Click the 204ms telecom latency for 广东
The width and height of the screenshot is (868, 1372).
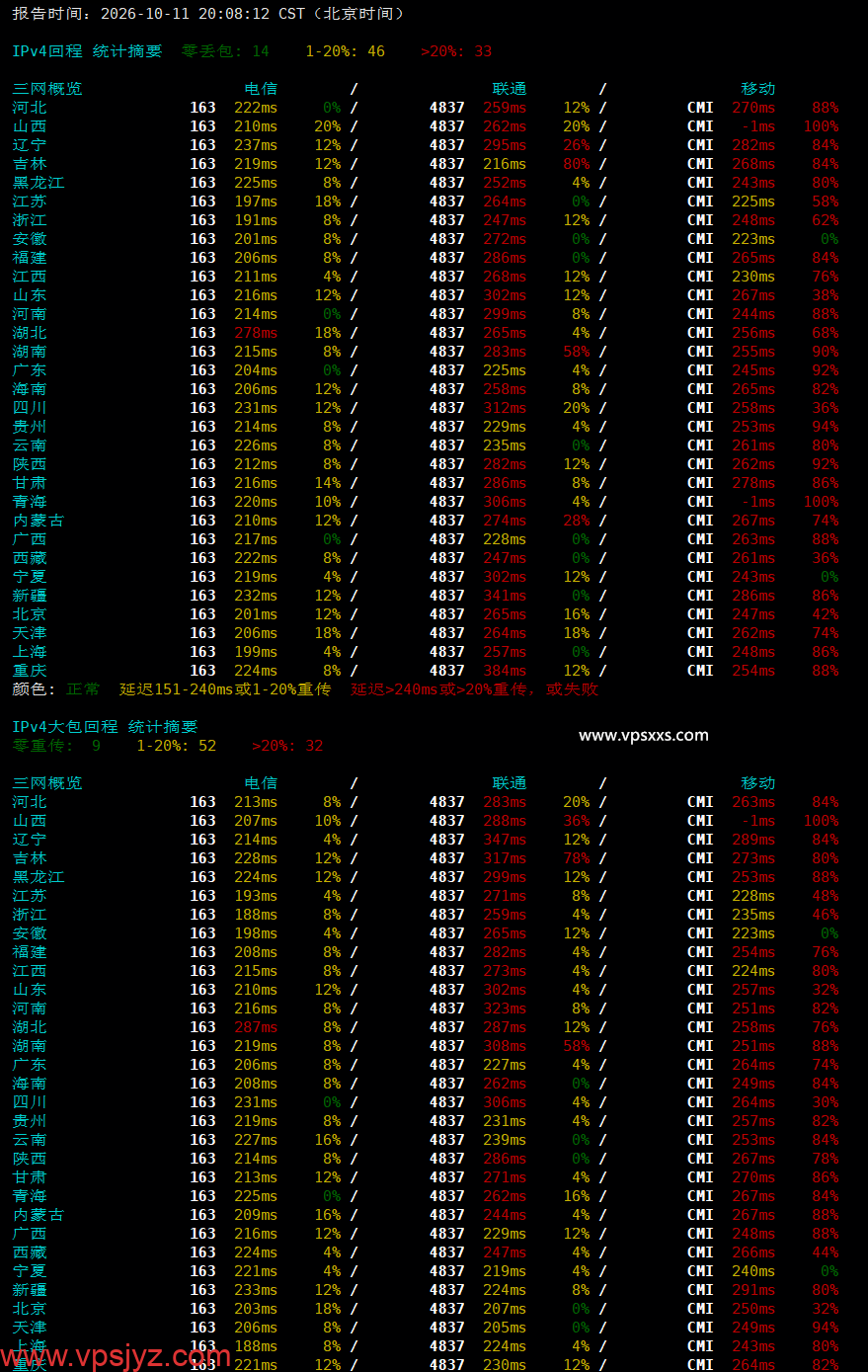click(256, 370)
